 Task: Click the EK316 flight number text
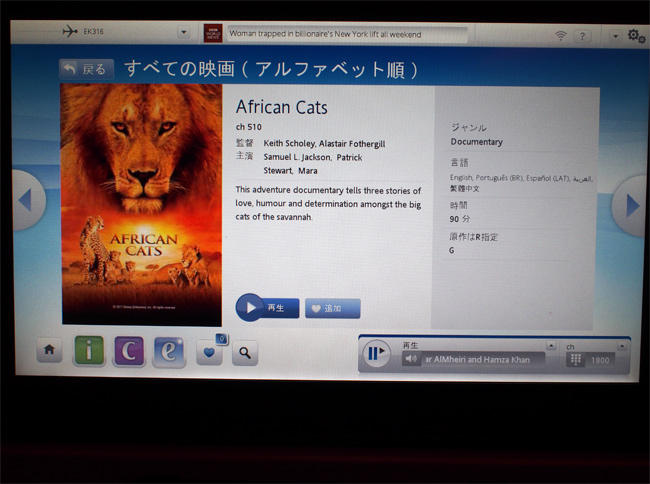93,31
